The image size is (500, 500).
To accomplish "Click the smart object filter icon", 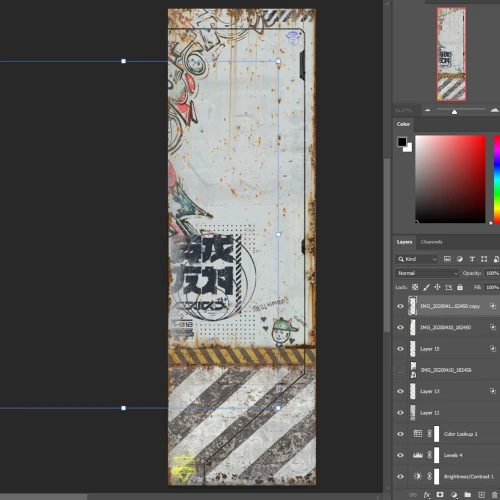I will tap(496, 259).
